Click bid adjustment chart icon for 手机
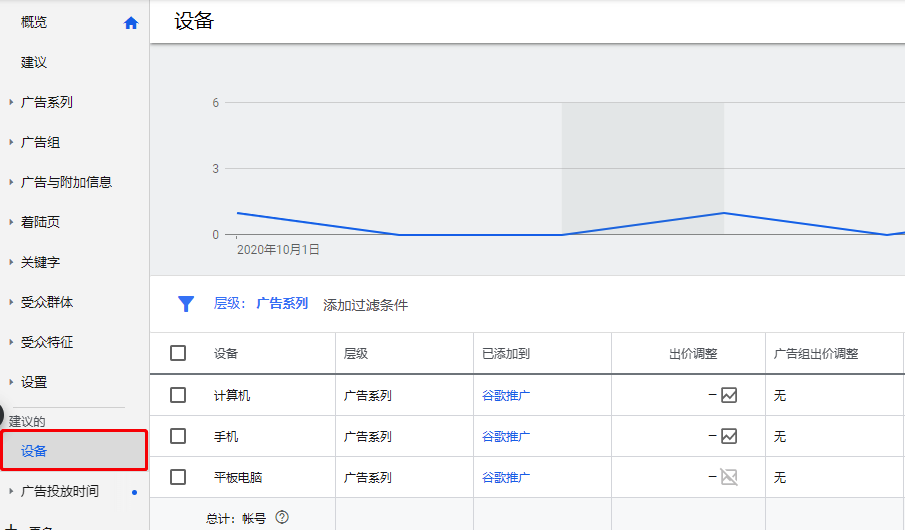 pos(729,436)
